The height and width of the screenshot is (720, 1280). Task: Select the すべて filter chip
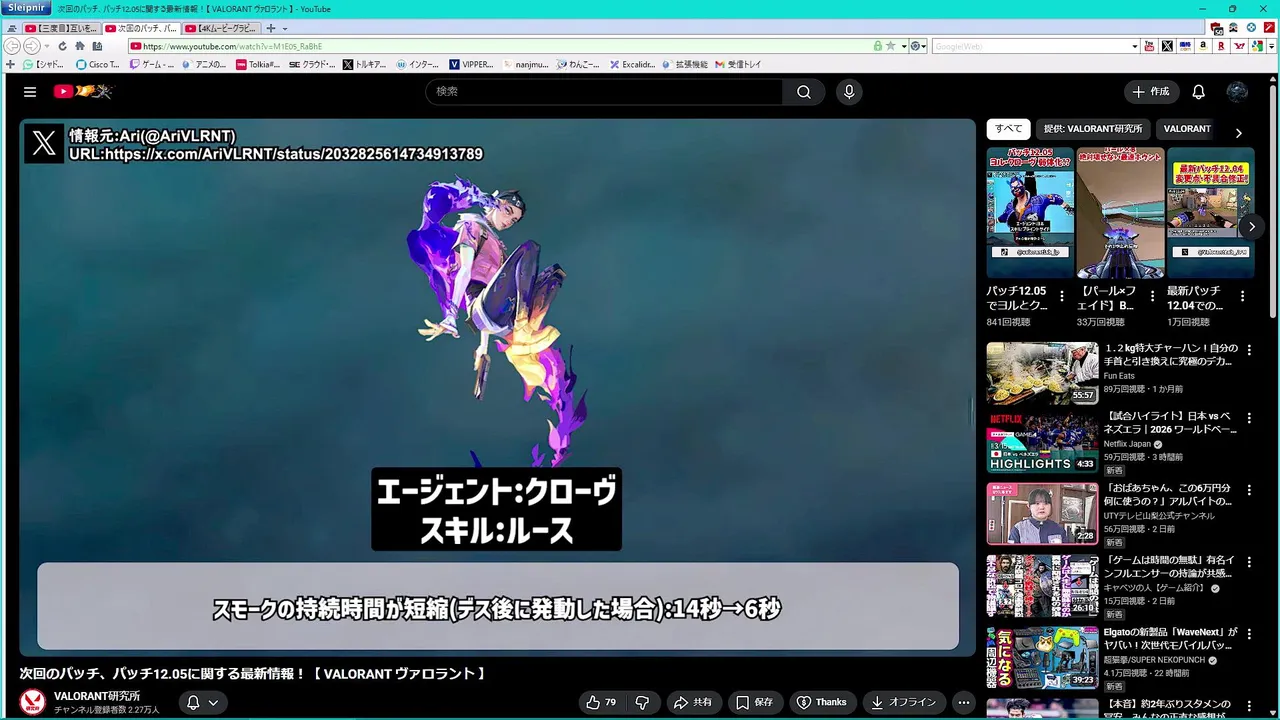[1008, 129]
